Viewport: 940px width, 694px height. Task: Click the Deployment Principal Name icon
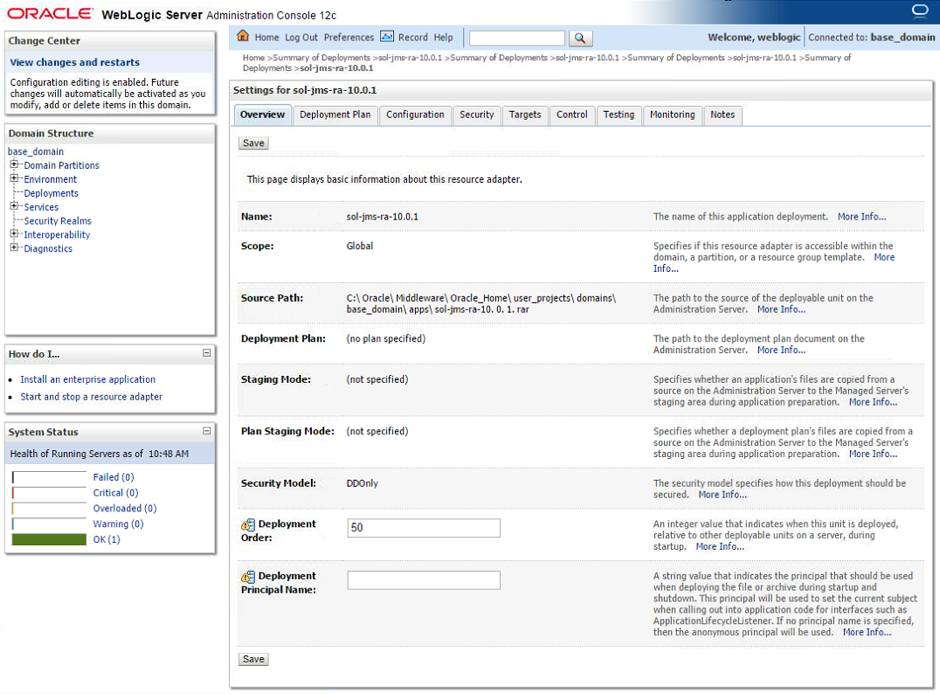pyautogui.click(x=248, y=577)
